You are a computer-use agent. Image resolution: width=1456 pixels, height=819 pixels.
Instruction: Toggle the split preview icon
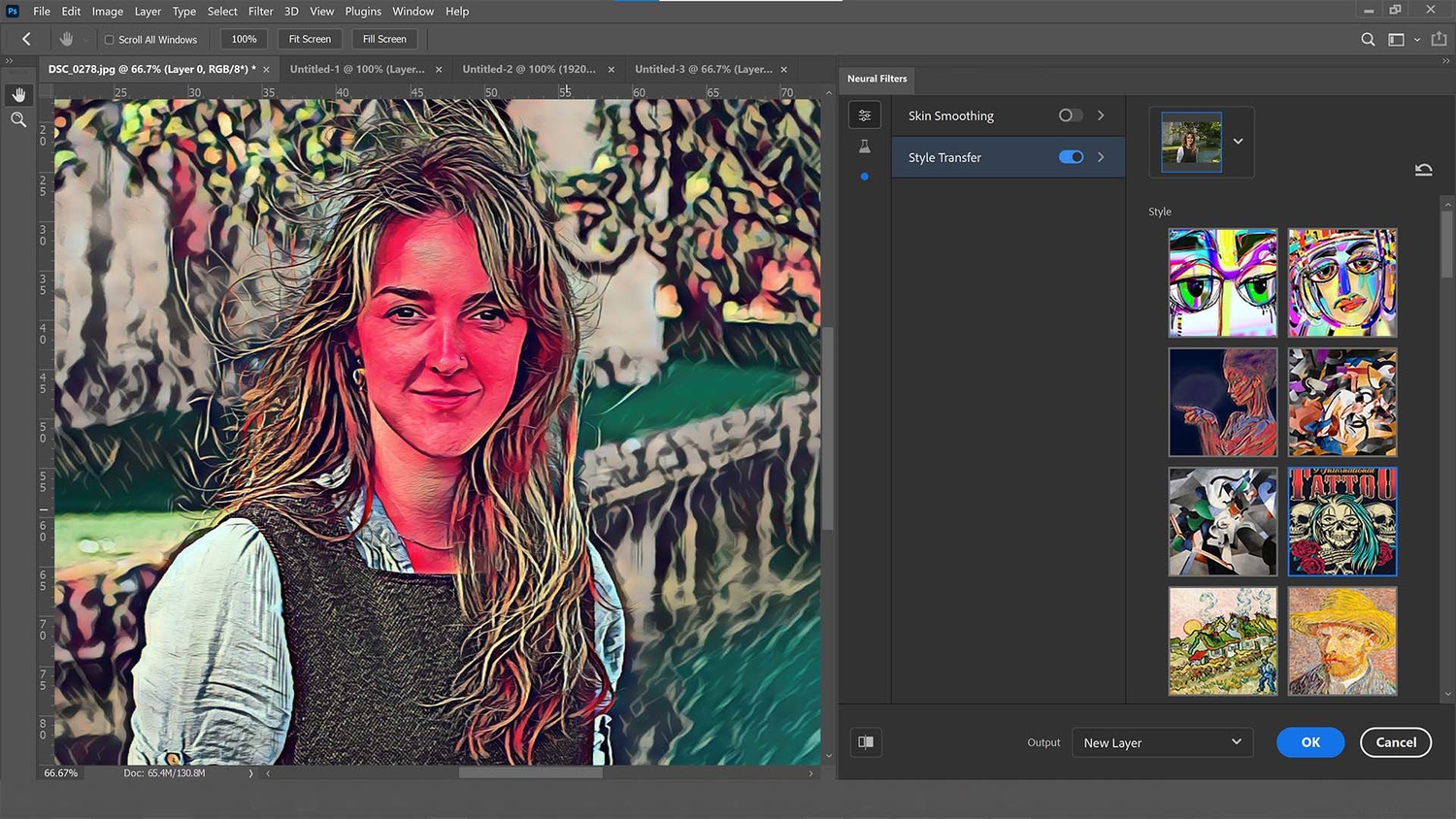865,741
